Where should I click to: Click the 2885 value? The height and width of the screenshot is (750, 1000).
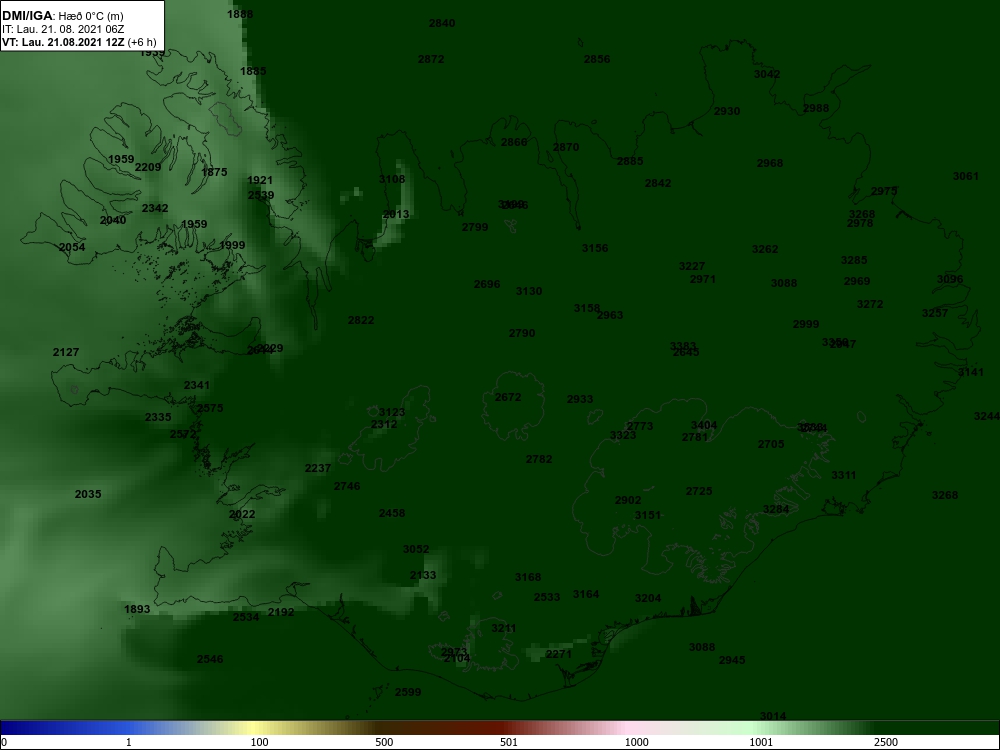click(630, 161)
